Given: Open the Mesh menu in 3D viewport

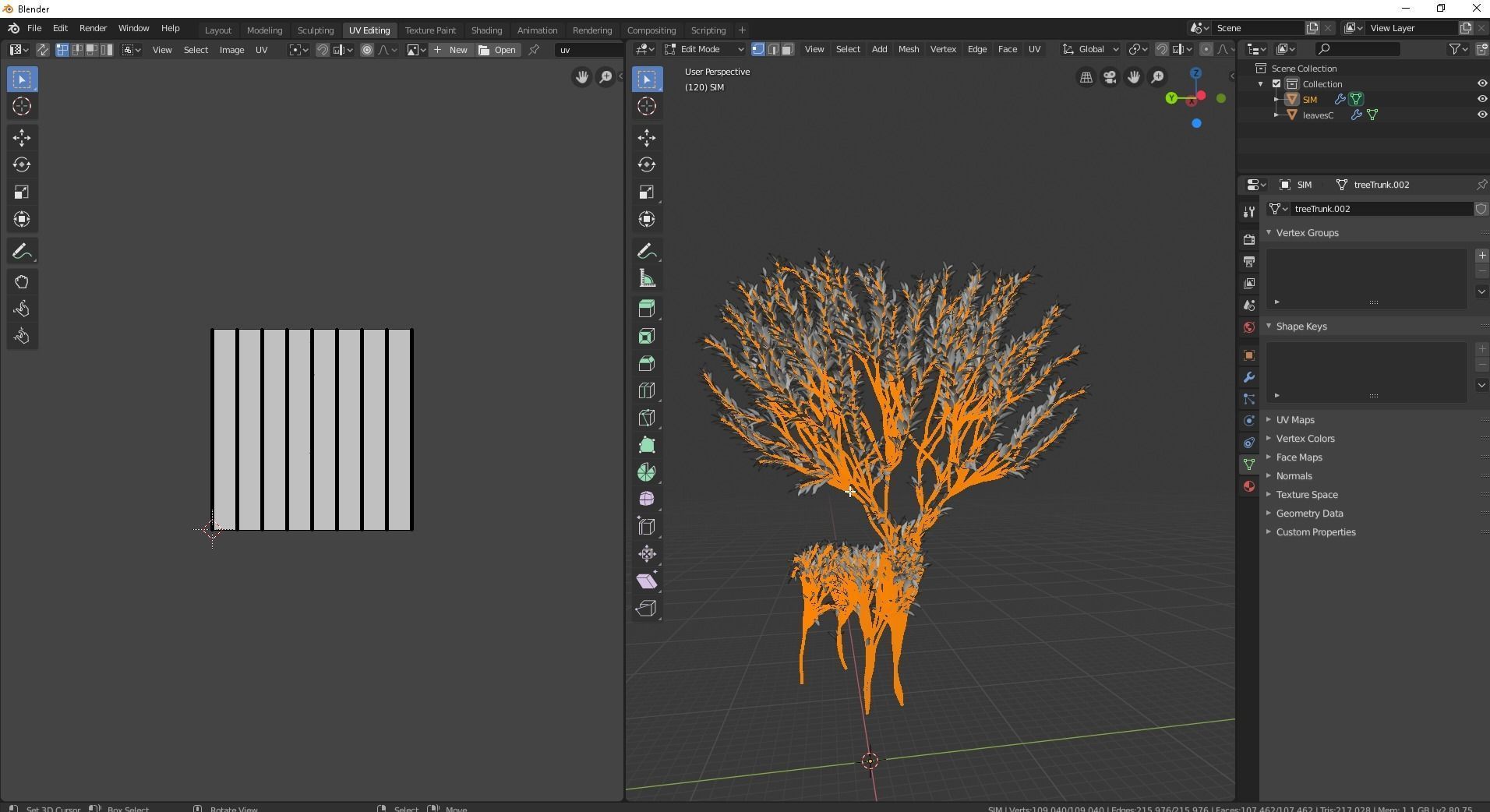Looking at the screenshot, I should tap(908, 49).
